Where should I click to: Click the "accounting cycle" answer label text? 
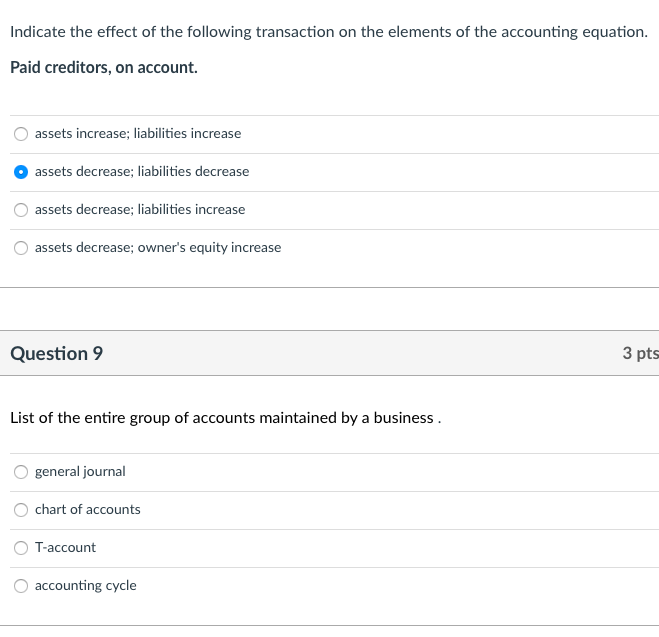[x=86, y=586]
